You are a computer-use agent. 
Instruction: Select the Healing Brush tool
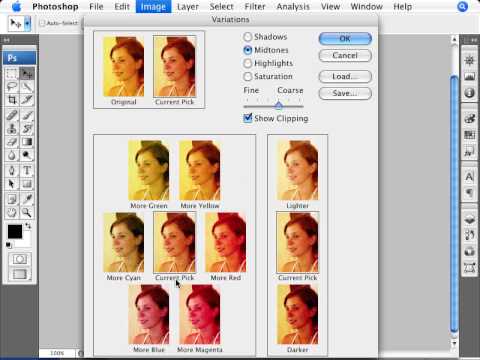click(12, 115)
